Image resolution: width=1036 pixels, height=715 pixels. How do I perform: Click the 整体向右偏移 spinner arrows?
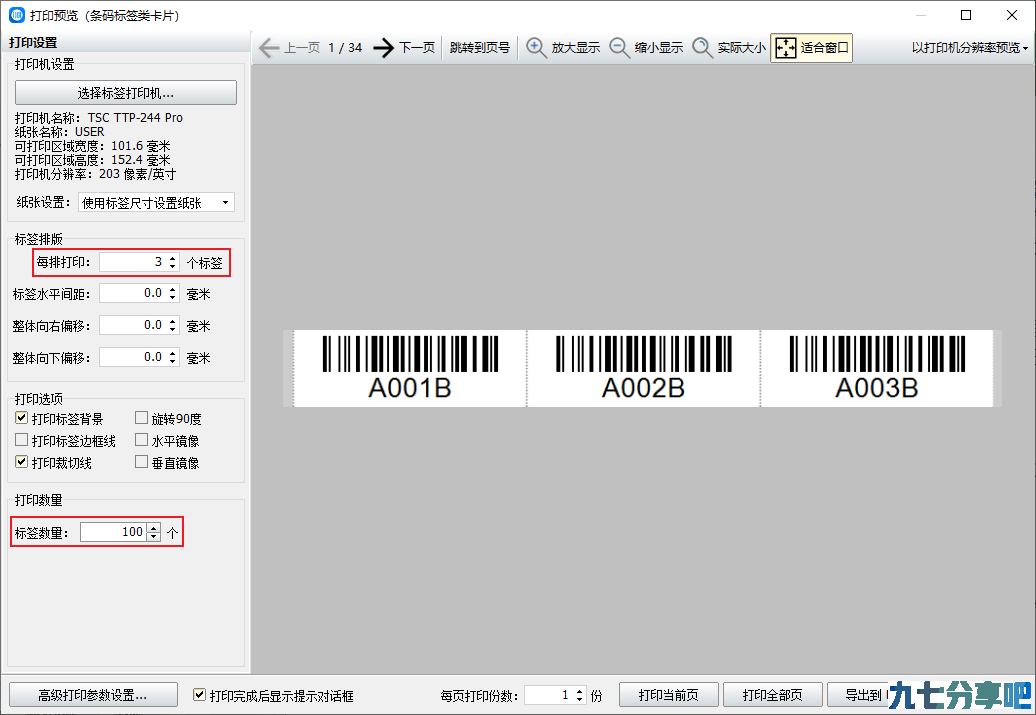pyautogui.click(x=172, y=325)
